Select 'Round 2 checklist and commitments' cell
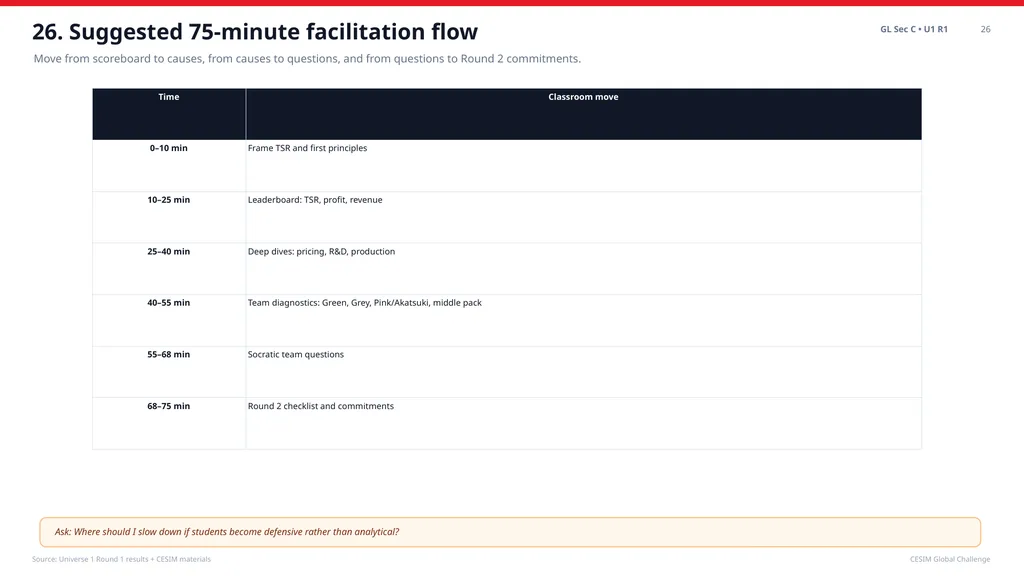The width and height of the screenshot is (1024, 576). coord(583,423)
